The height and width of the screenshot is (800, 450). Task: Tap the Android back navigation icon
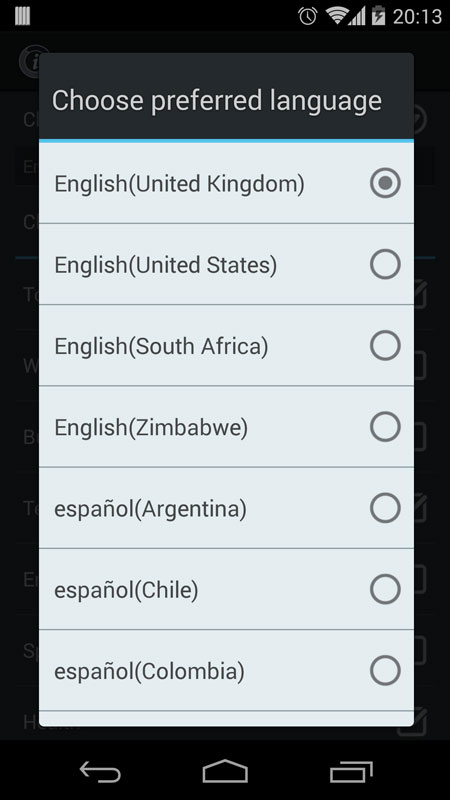[x=101, y=771]
